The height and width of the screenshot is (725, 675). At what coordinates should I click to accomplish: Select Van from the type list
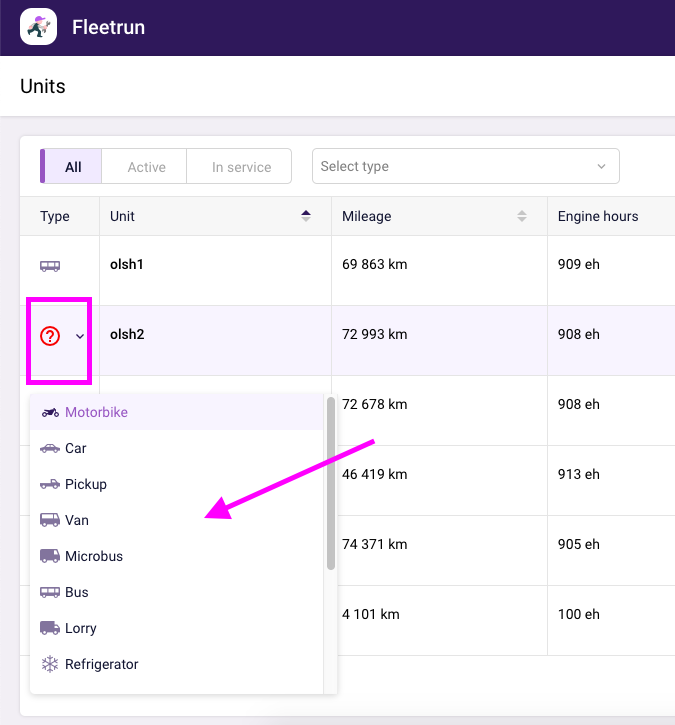77,520
